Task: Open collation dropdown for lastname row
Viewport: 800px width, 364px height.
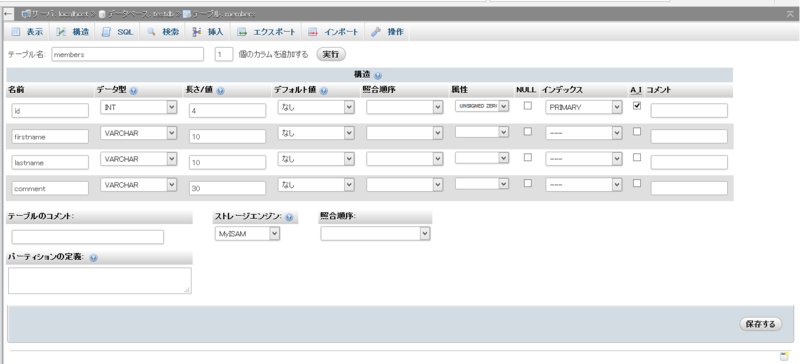Action: pyautogui.click(x=405, y=159)
